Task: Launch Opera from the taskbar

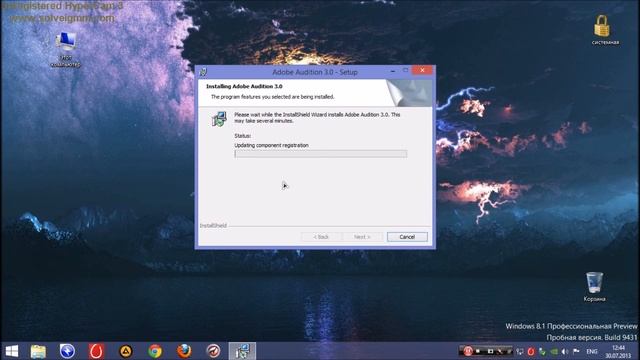Action: [x=97, y=351]
